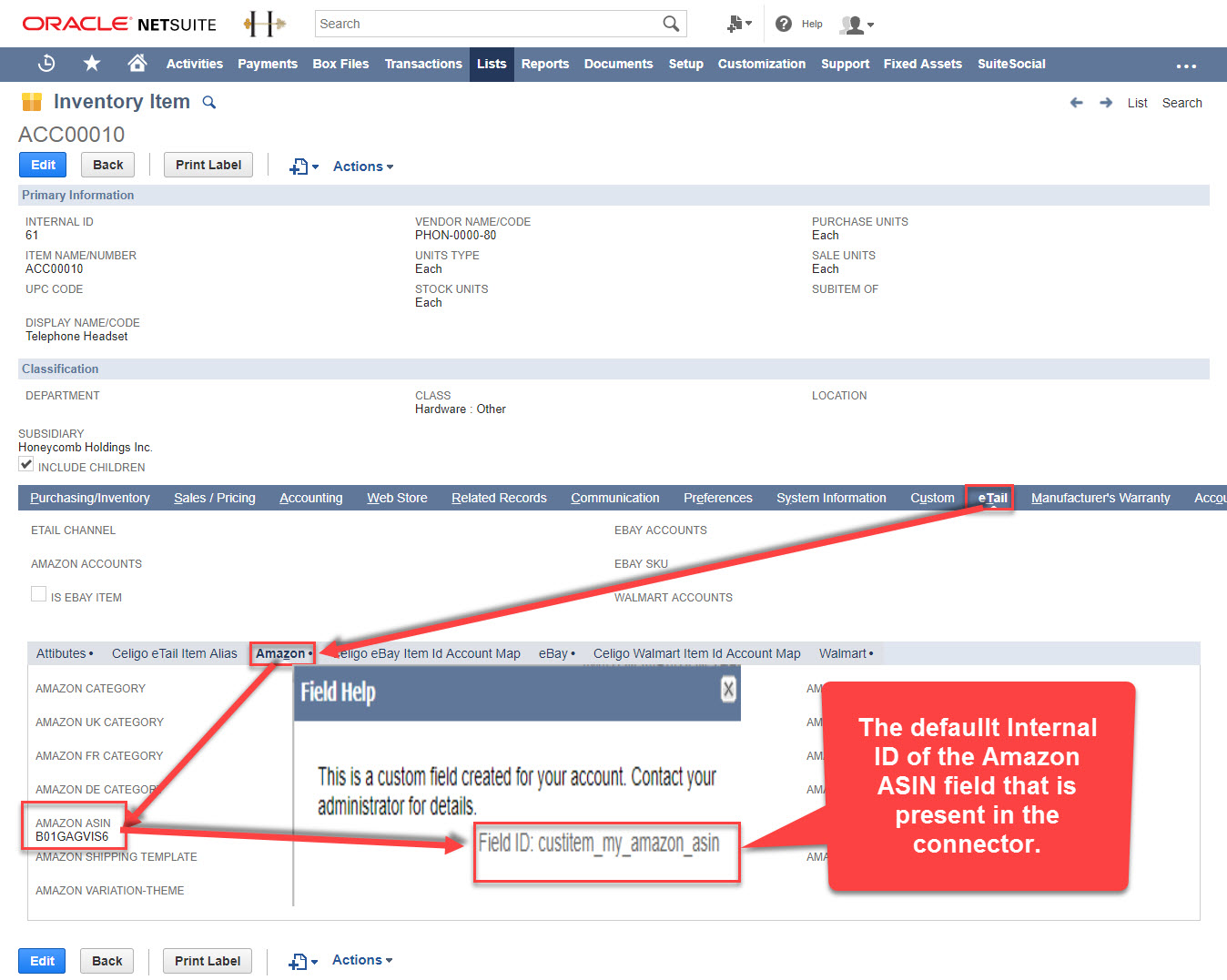
Task: Switch to the System Information tab
Action: [x=831, y=498]
